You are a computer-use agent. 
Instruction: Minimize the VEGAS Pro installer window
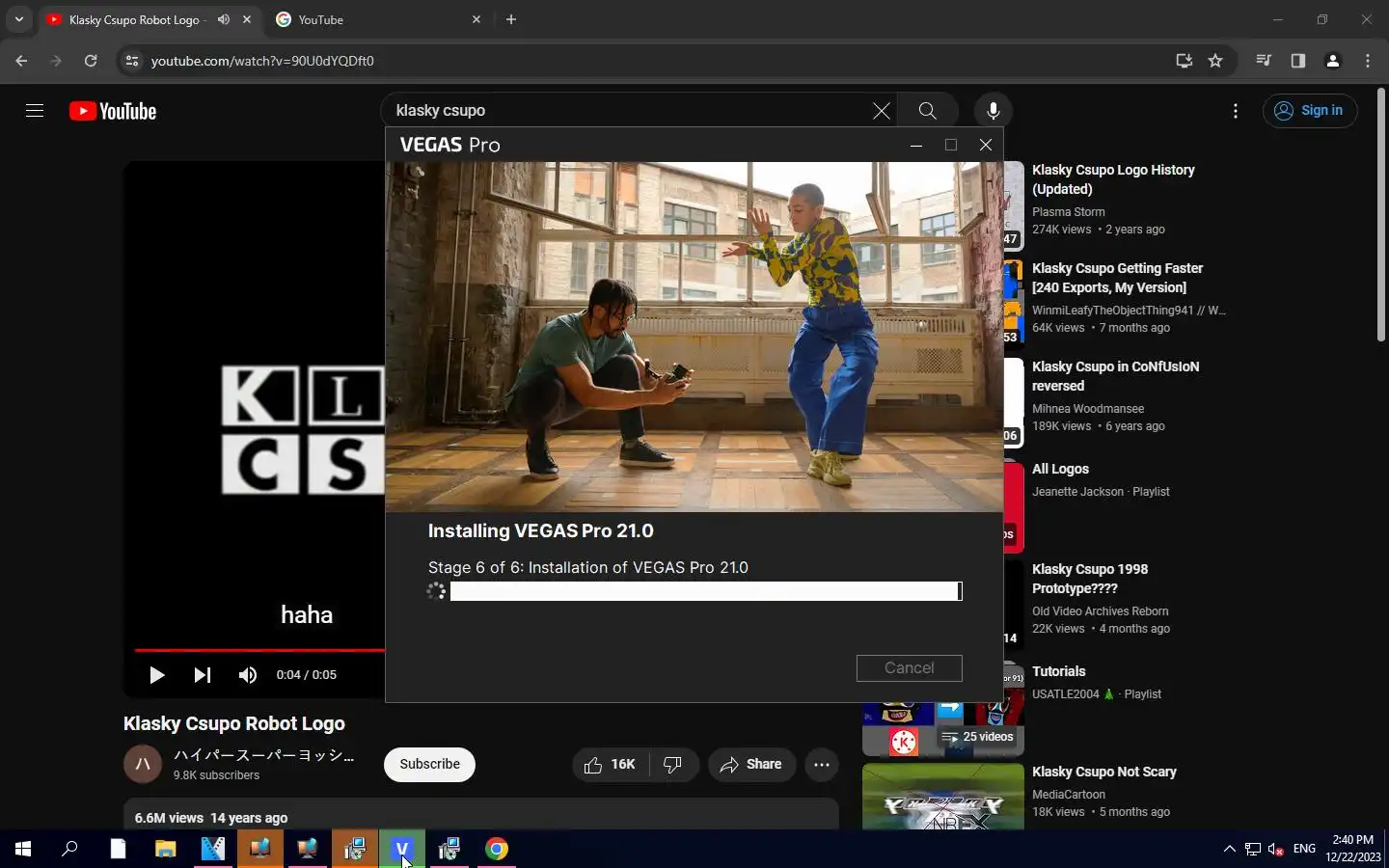point(916,145)
